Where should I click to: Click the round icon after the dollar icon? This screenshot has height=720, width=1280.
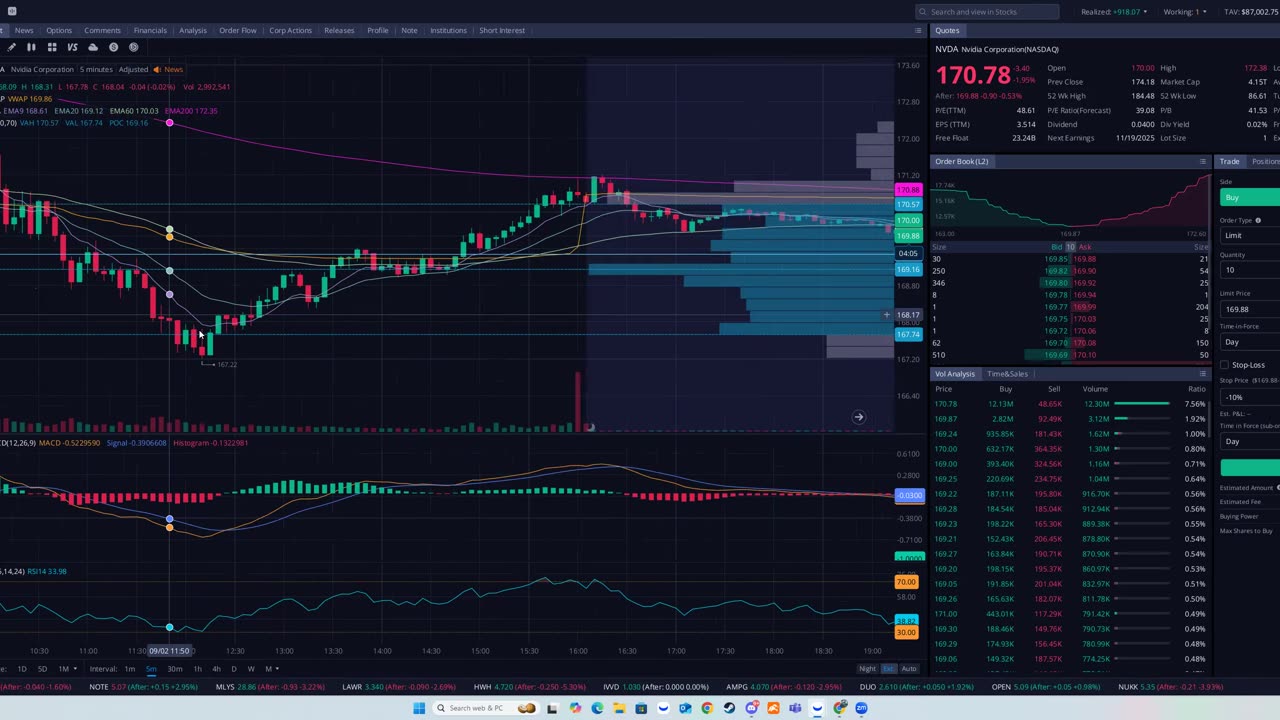(133, 47)
